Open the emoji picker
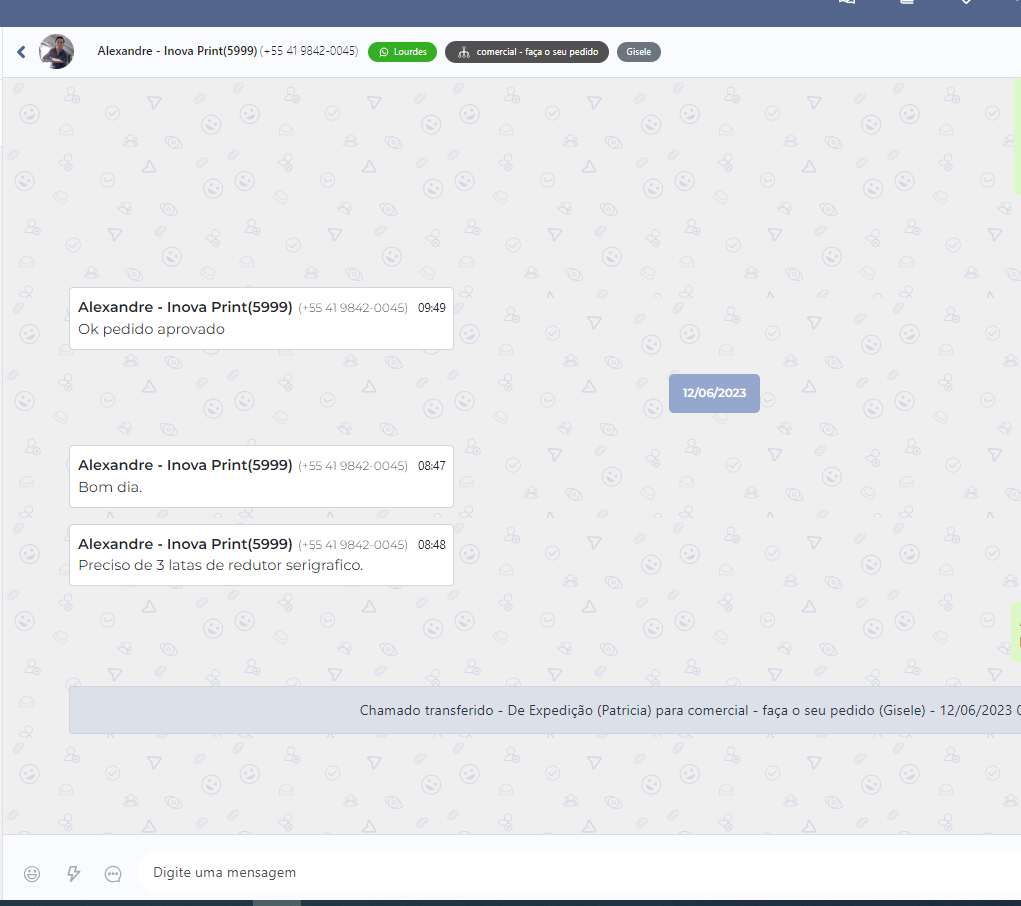This screenshot has height=906, width=1021. (32, 873)
